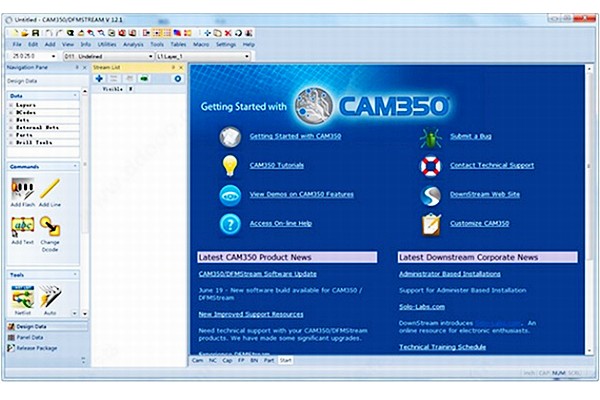
Task: Click the red magnifier Zoom In icon
Action: coord(91,33)
